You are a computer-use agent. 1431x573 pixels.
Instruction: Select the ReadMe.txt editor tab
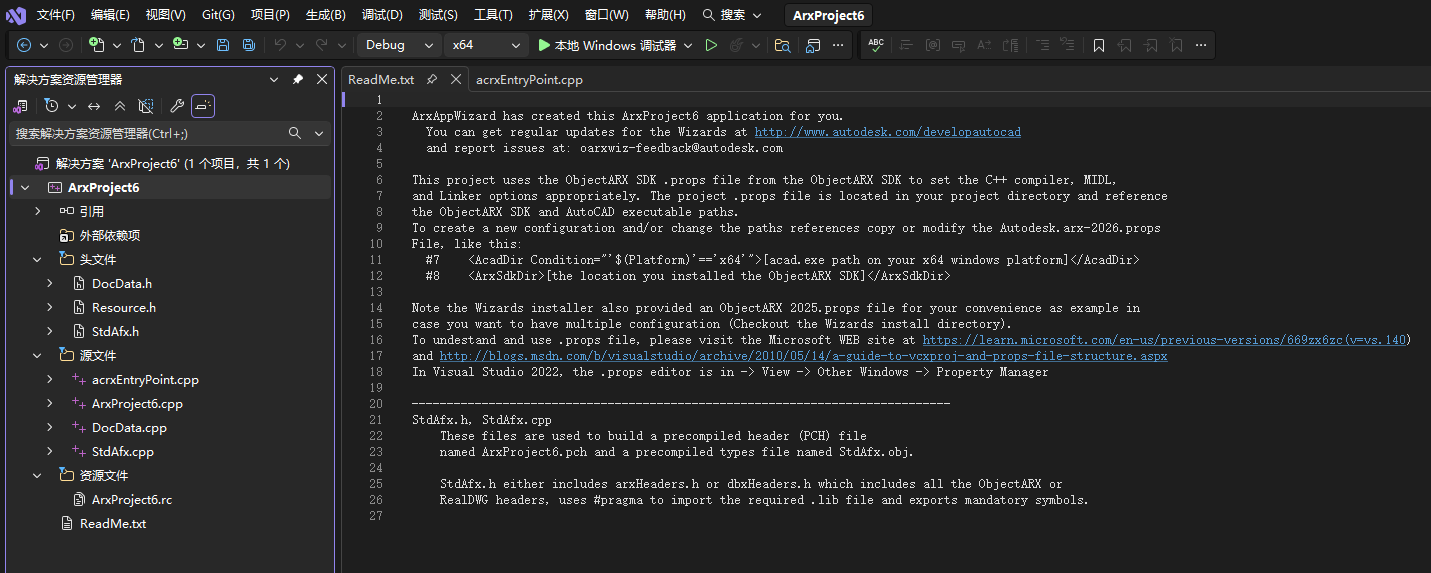[381, 80]
